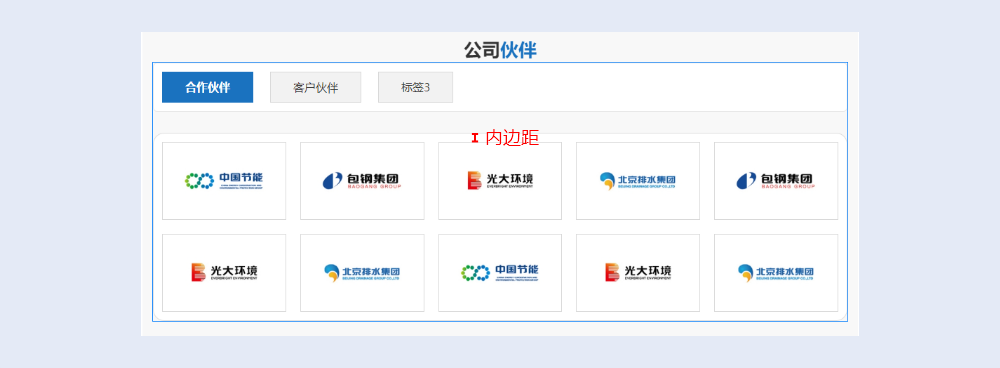
Task: Open the top-row 中国节能 logo card
Action: (224, 181)
